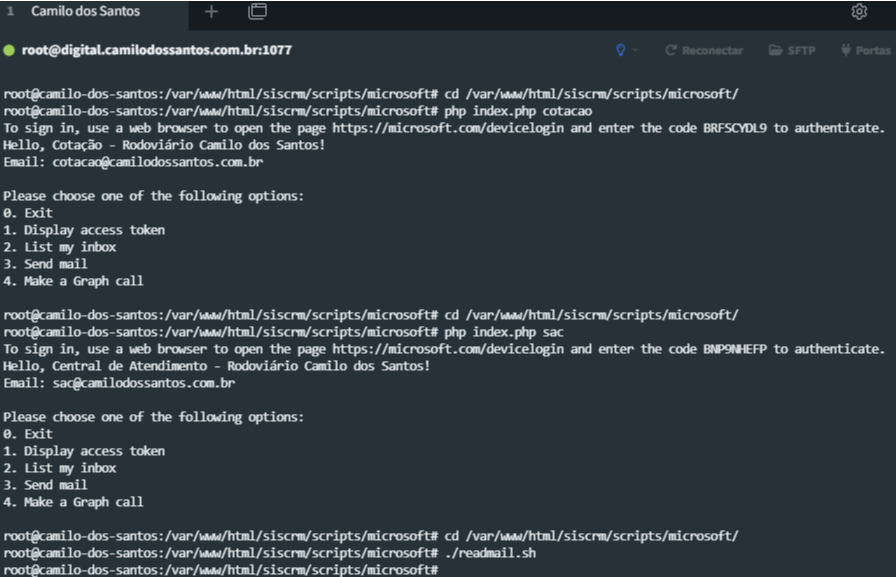Click the lightbulb hints icon
The height and width of the screenshot is (577, 896).
(621, 50)
